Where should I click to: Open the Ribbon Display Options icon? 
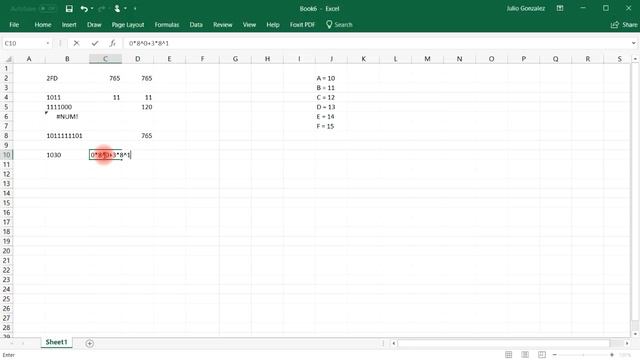click(x=560, y=9)
